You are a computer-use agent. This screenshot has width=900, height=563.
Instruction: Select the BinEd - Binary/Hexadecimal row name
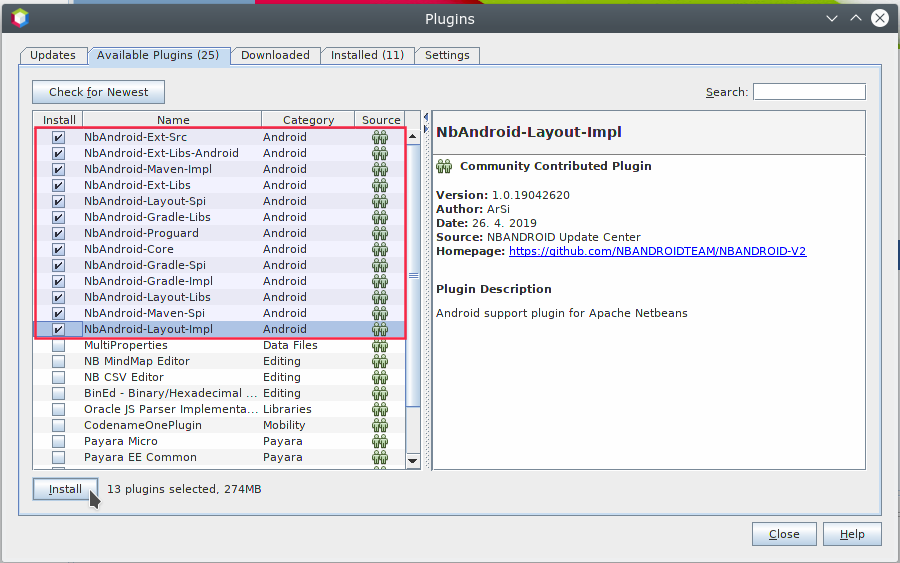(170, 394)
